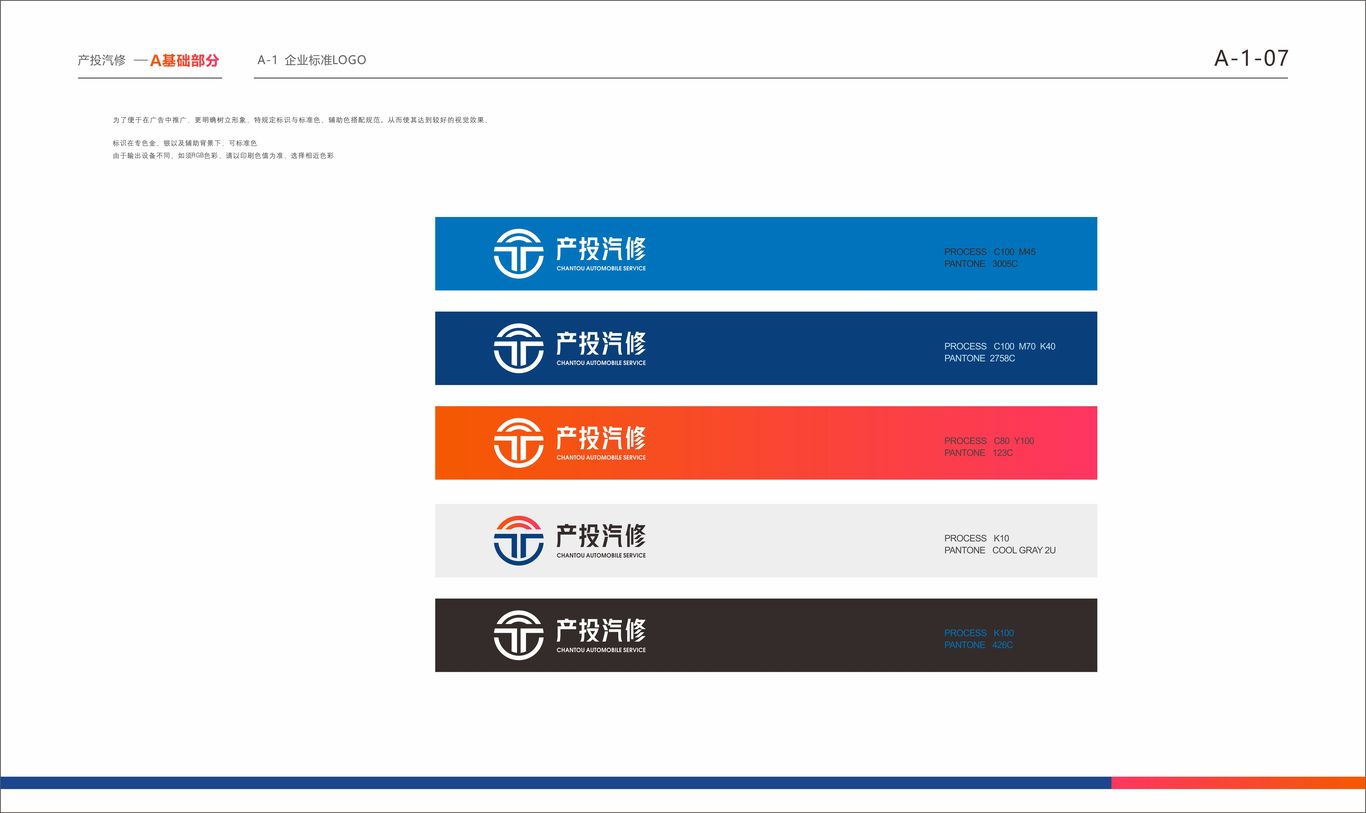Image resolution: width=1366 pixels, height=813 pixels.
Task: Click the dark 产投汽修 wordmark on the gray bar
Action: [x=601, y=534]
